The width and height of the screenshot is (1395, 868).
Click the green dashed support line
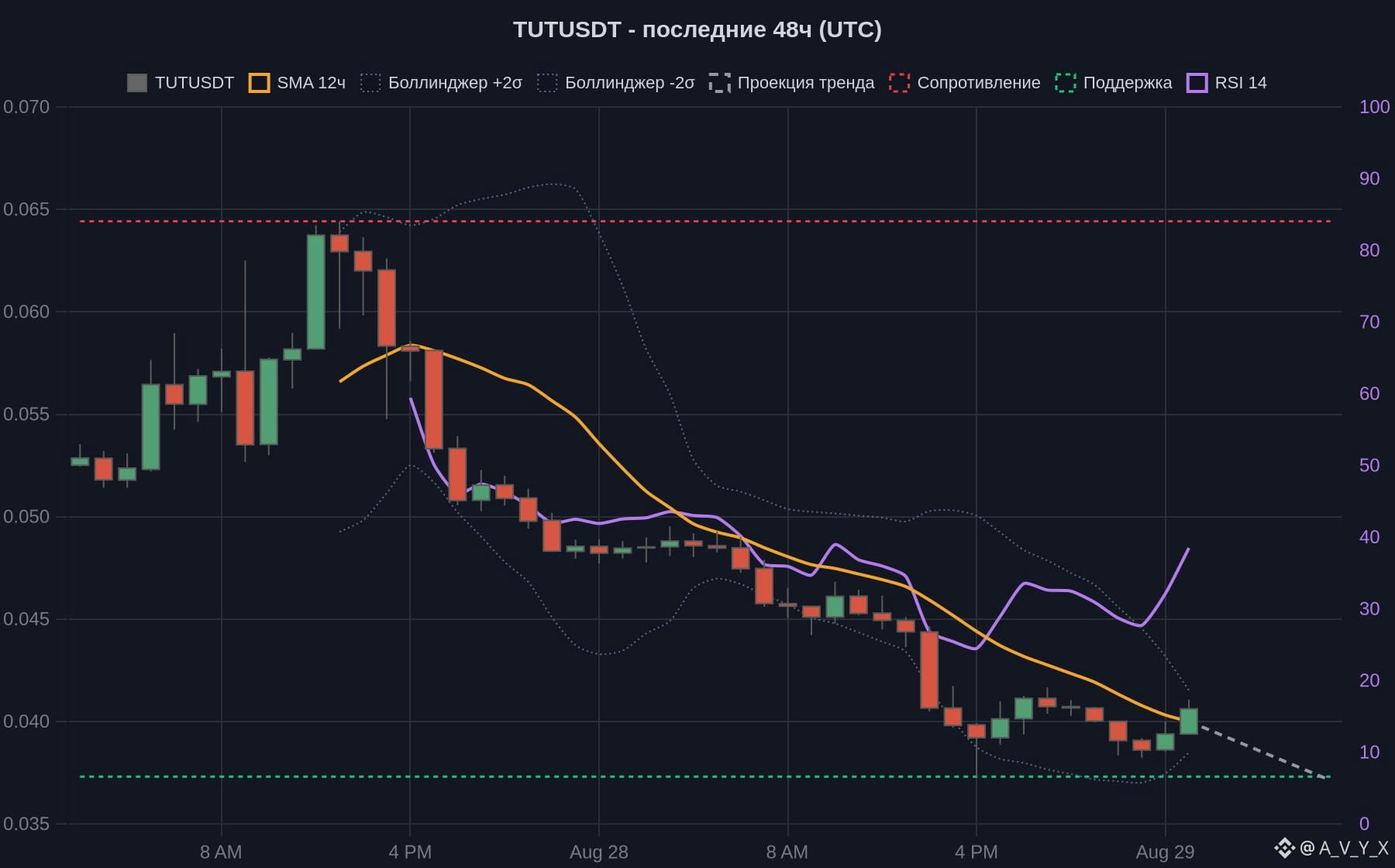pos(705,777)
